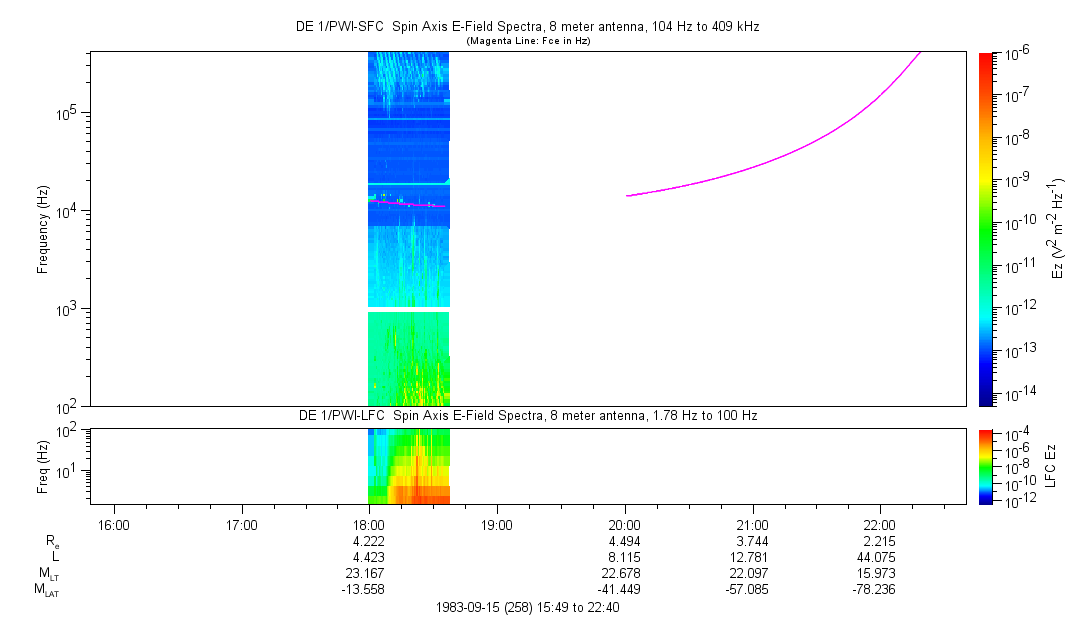Click the Freq (Hz) lower axis label

(x=43, y=465)
